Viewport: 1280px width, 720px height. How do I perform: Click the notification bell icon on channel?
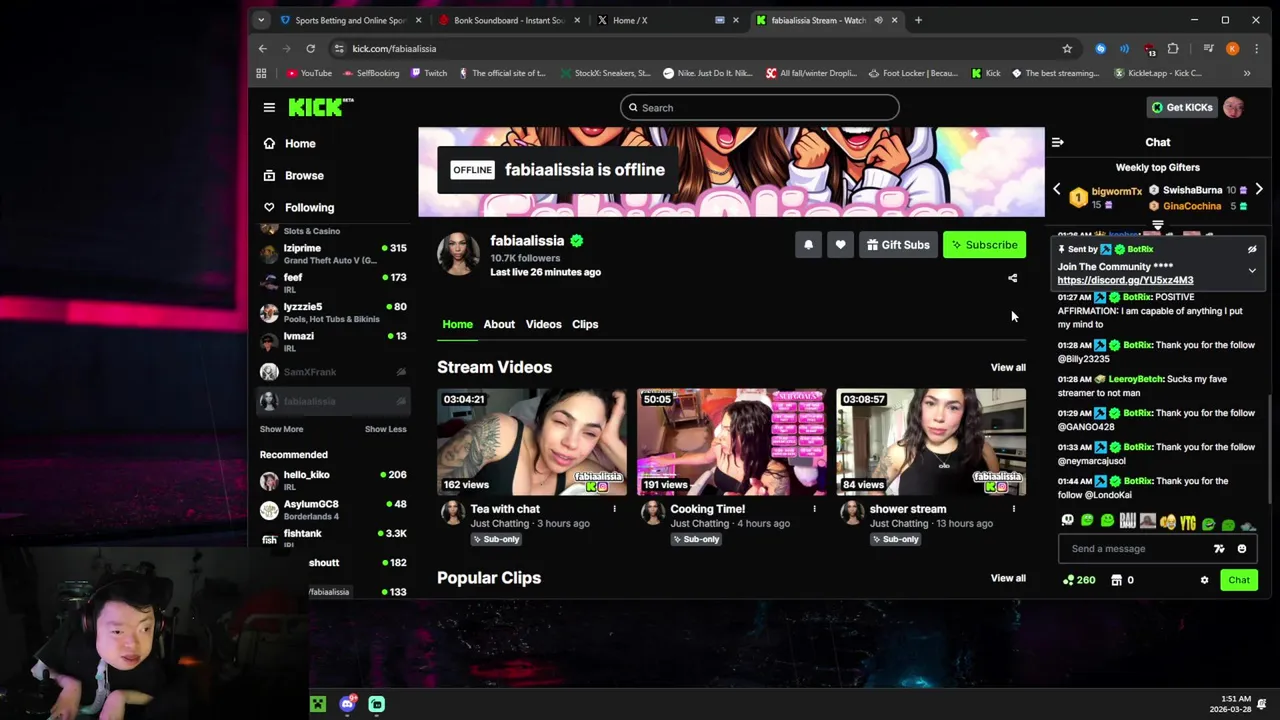[x=808, y=245]
